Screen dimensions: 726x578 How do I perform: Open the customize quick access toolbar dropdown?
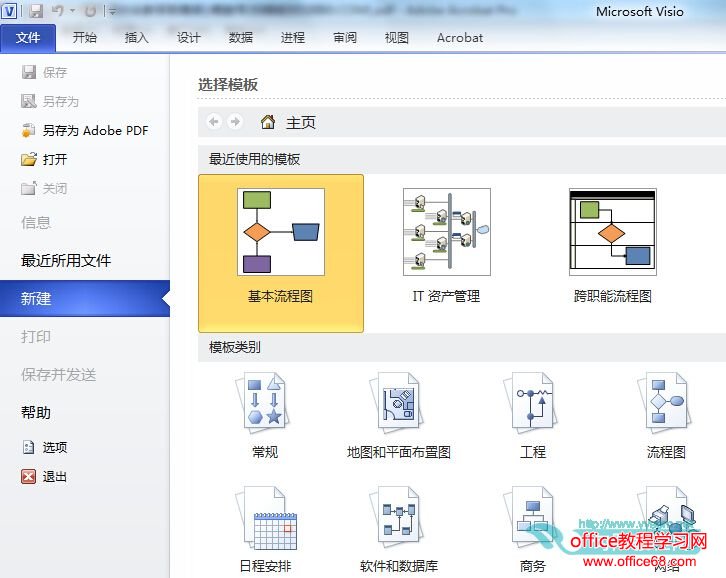coord(113,11)
